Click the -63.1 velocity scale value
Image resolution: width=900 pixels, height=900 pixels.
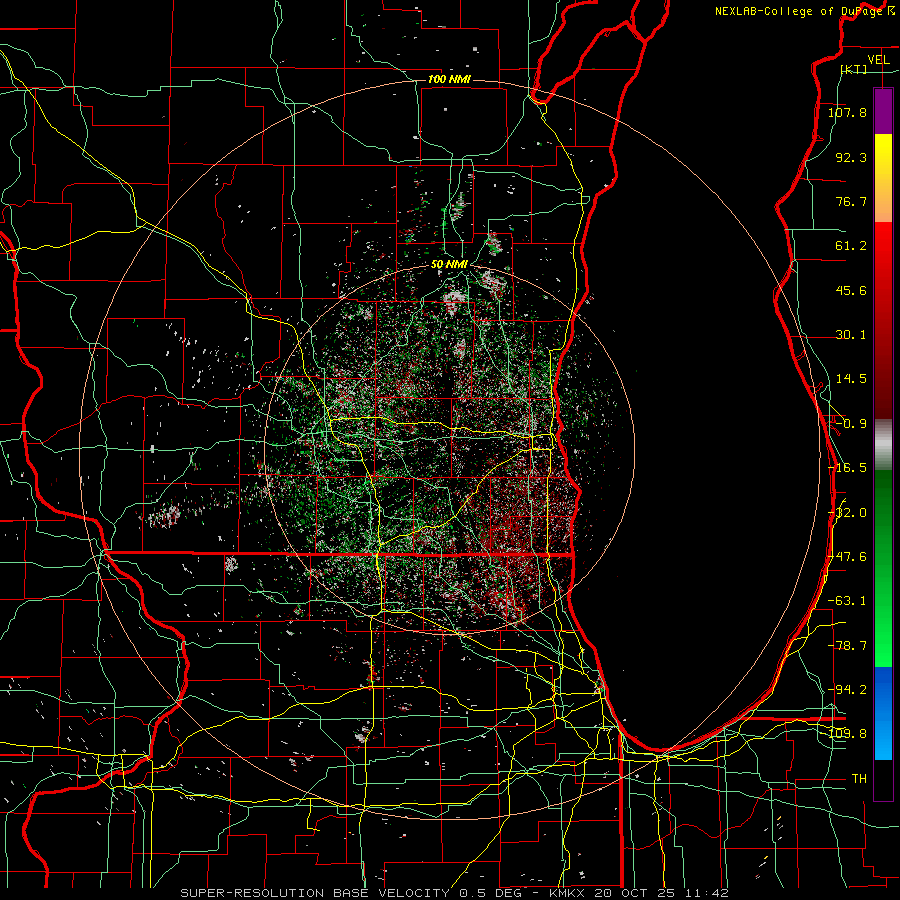847,601
